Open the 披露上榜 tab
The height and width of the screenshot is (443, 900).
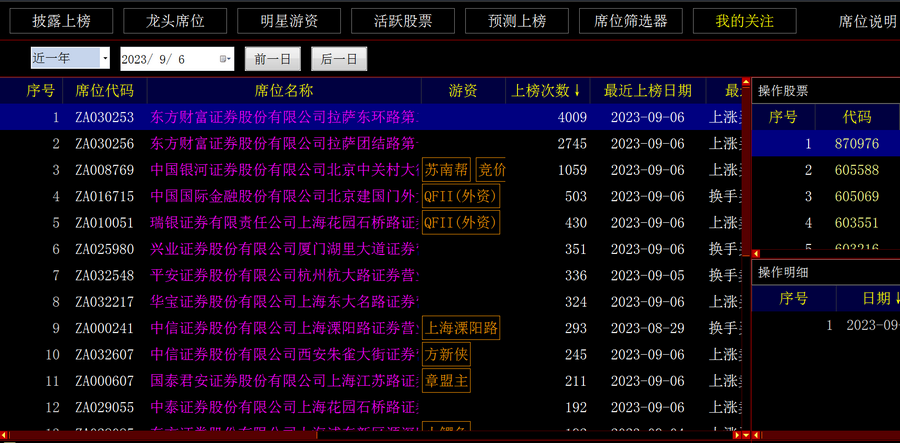point(61,21)
